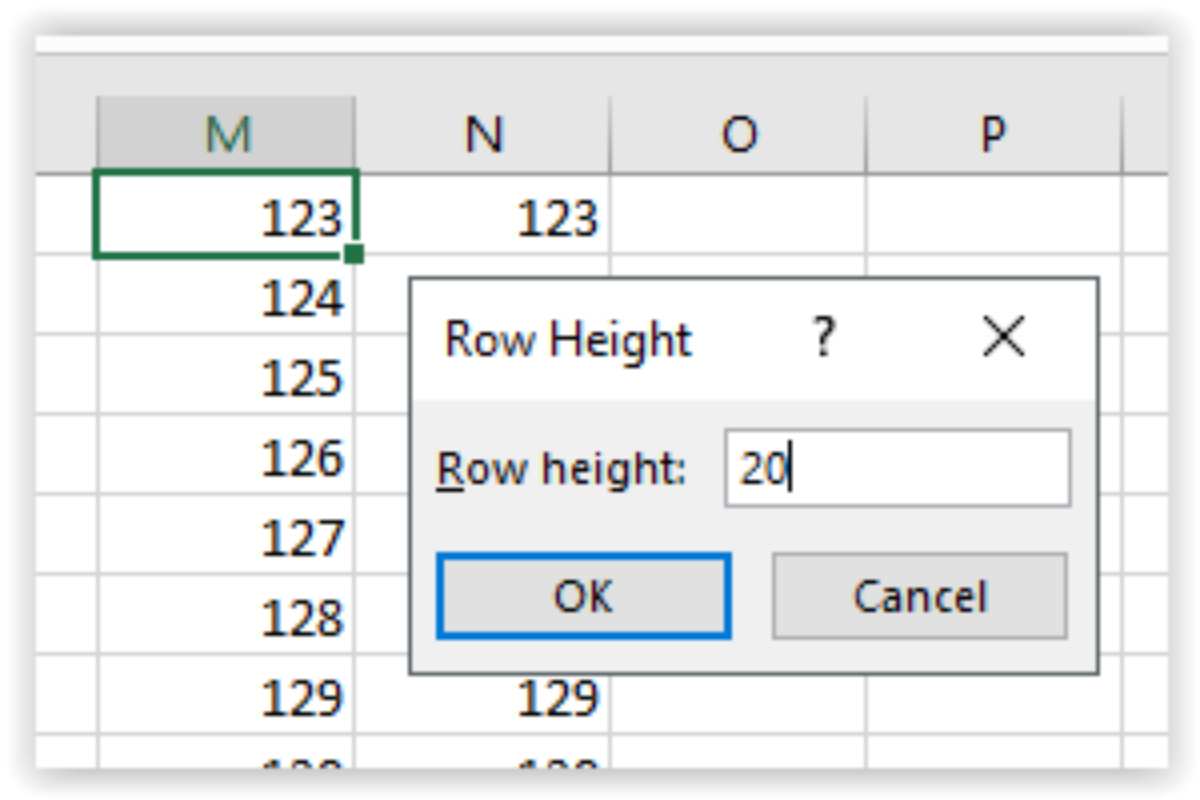1200x800 pixels.
Task: Select cell with value 125
Action: 226,377
